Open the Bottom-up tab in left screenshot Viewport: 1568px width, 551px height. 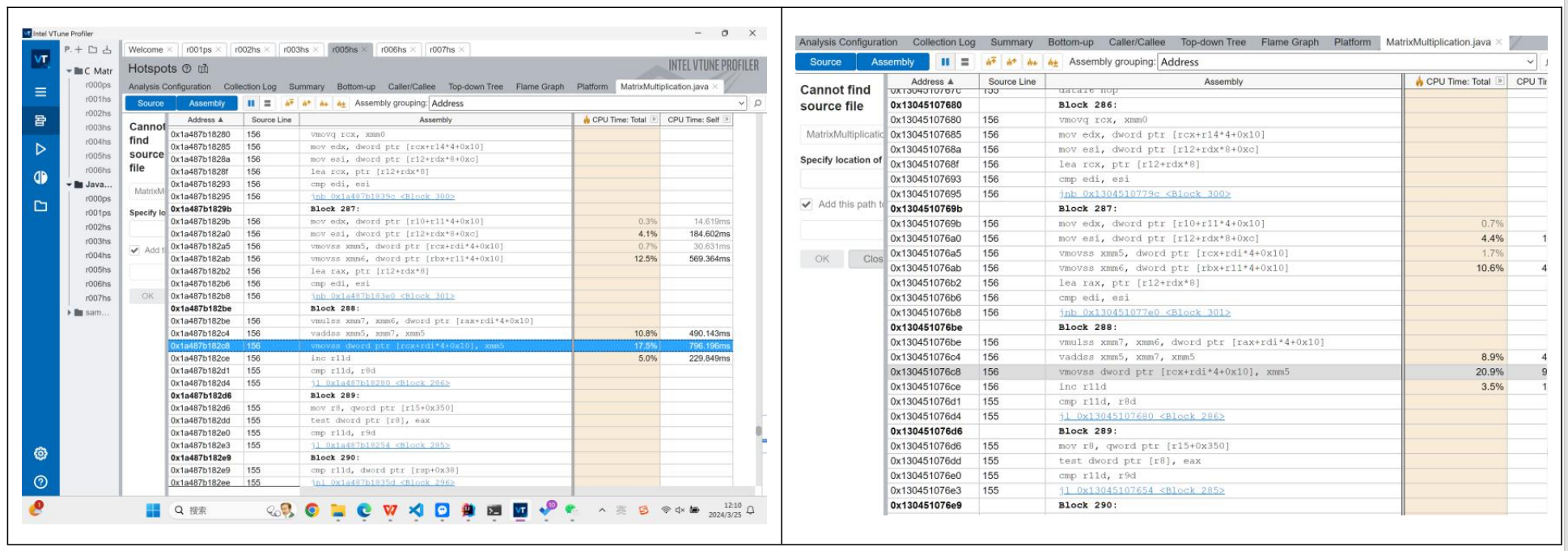click(x=356, y=87)
